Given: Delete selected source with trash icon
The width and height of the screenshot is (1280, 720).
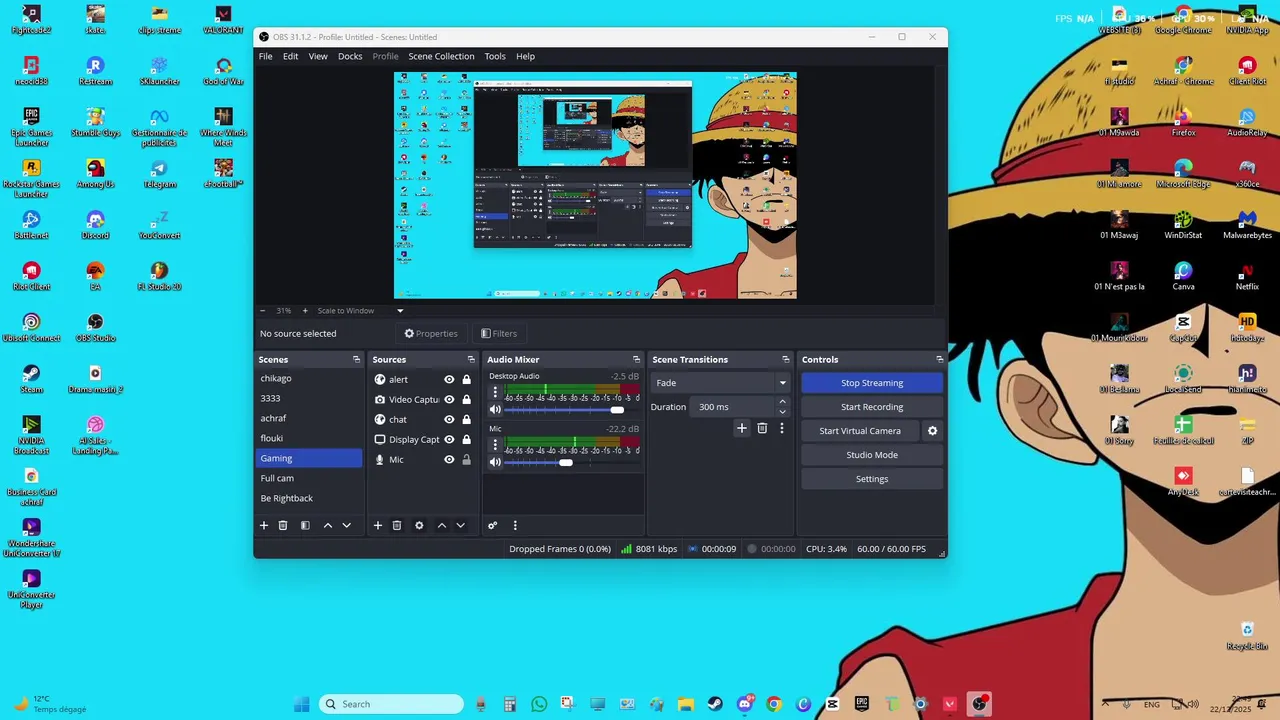Looking at the screenshot, I should (397, 525).
